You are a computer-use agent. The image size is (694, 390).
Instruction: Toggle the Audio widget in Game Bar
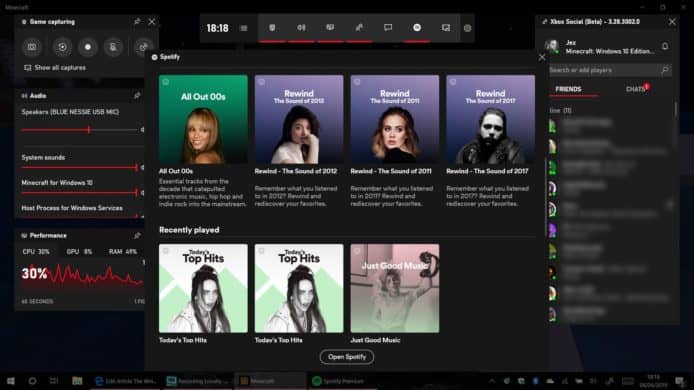[301, 27]
